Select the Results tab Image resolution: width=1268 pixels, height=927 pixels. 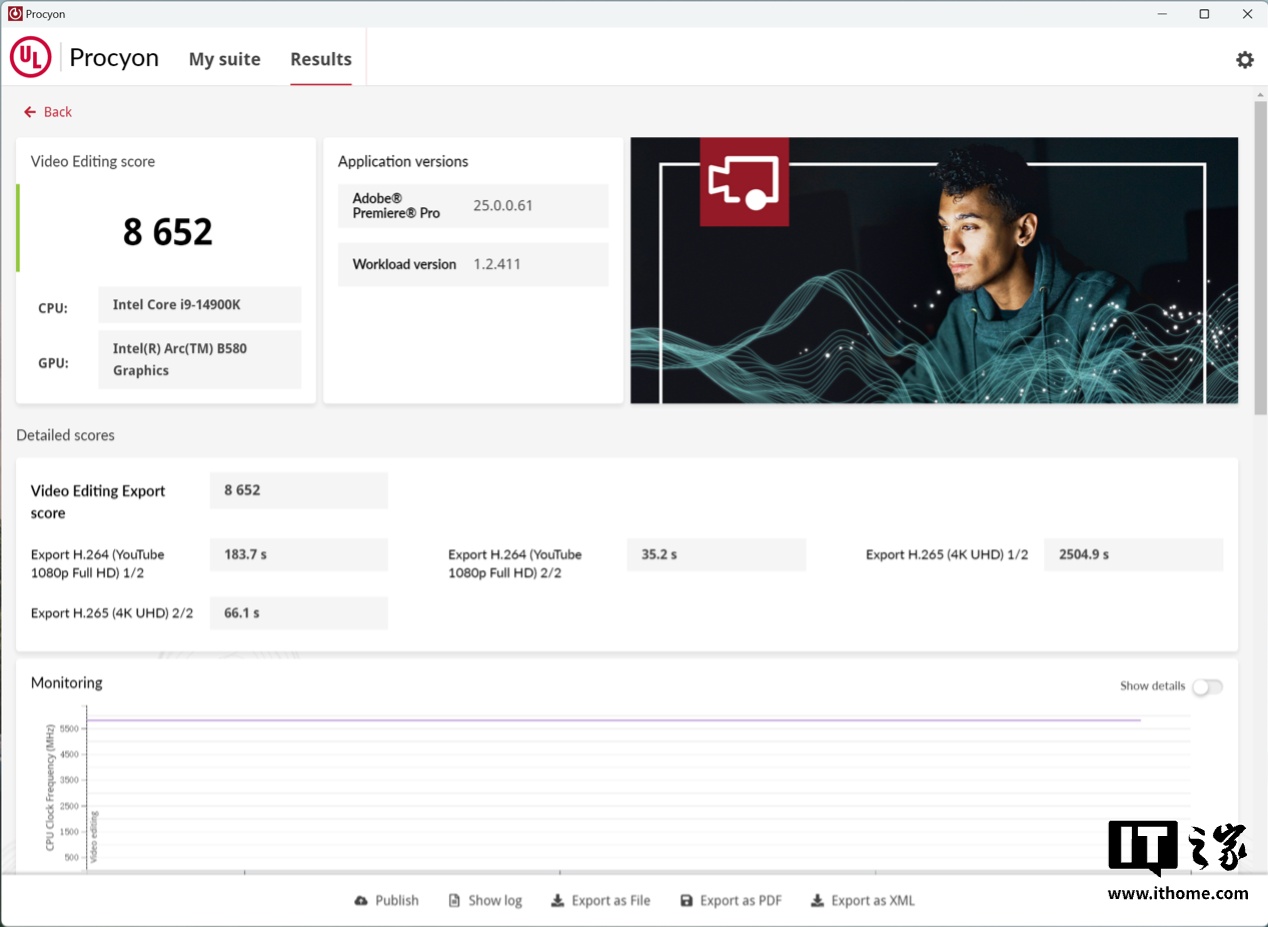point(320,60)
